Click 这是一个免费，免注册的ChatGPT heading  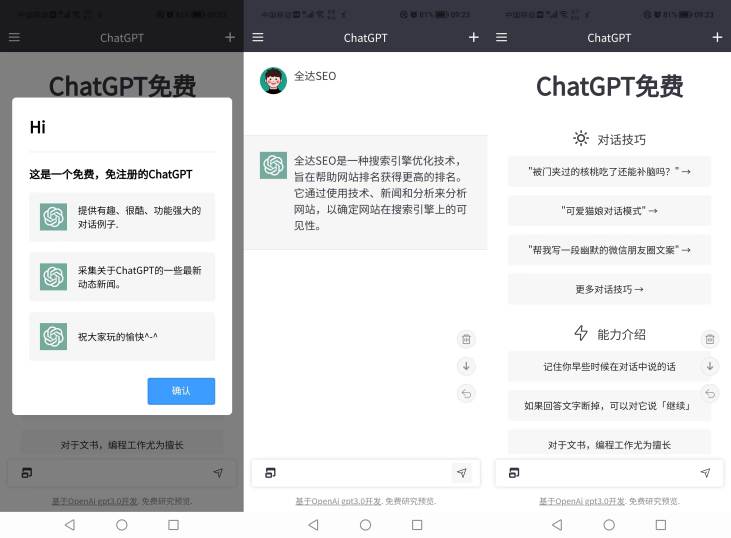pos(110,174)
